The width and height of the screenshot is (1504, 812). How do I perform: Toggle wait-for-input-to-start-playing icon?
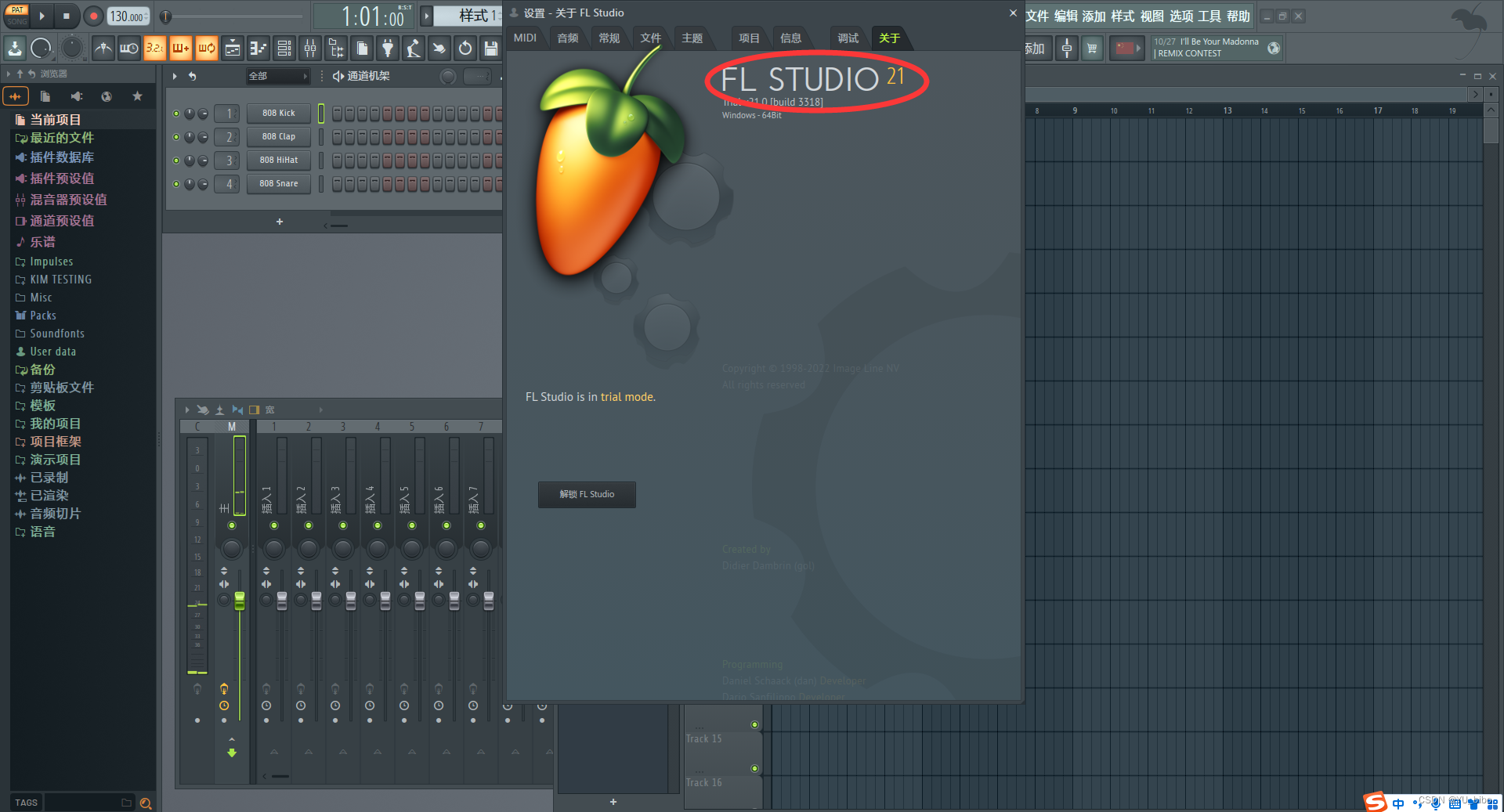click(x=128, y=49)
